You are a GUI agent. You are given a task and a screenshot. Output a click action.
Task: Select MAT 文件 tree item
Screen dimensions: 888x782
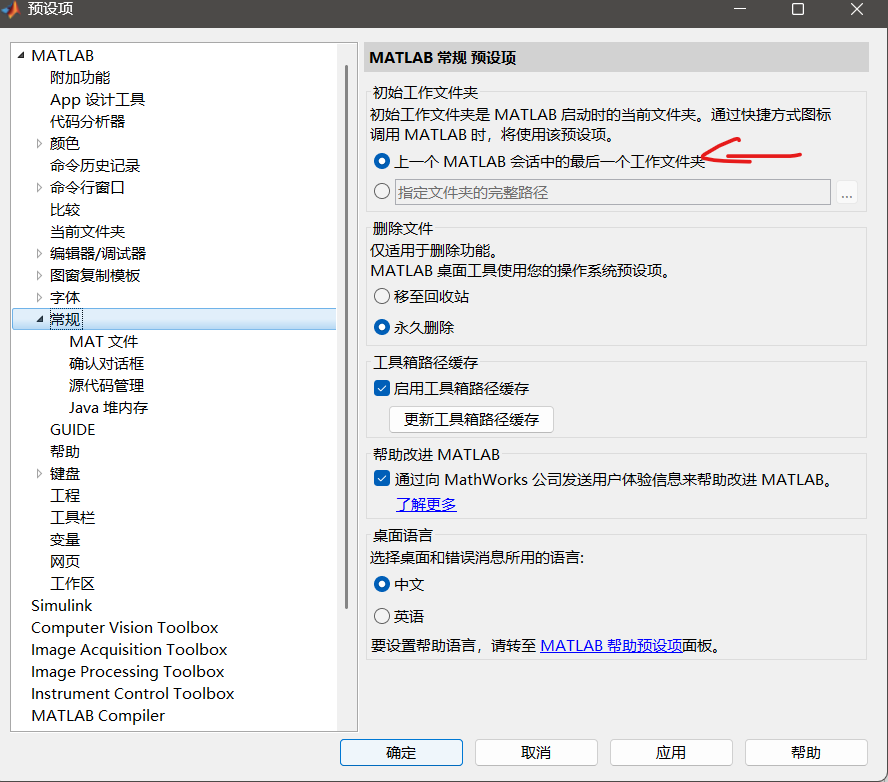coord(104,341)
